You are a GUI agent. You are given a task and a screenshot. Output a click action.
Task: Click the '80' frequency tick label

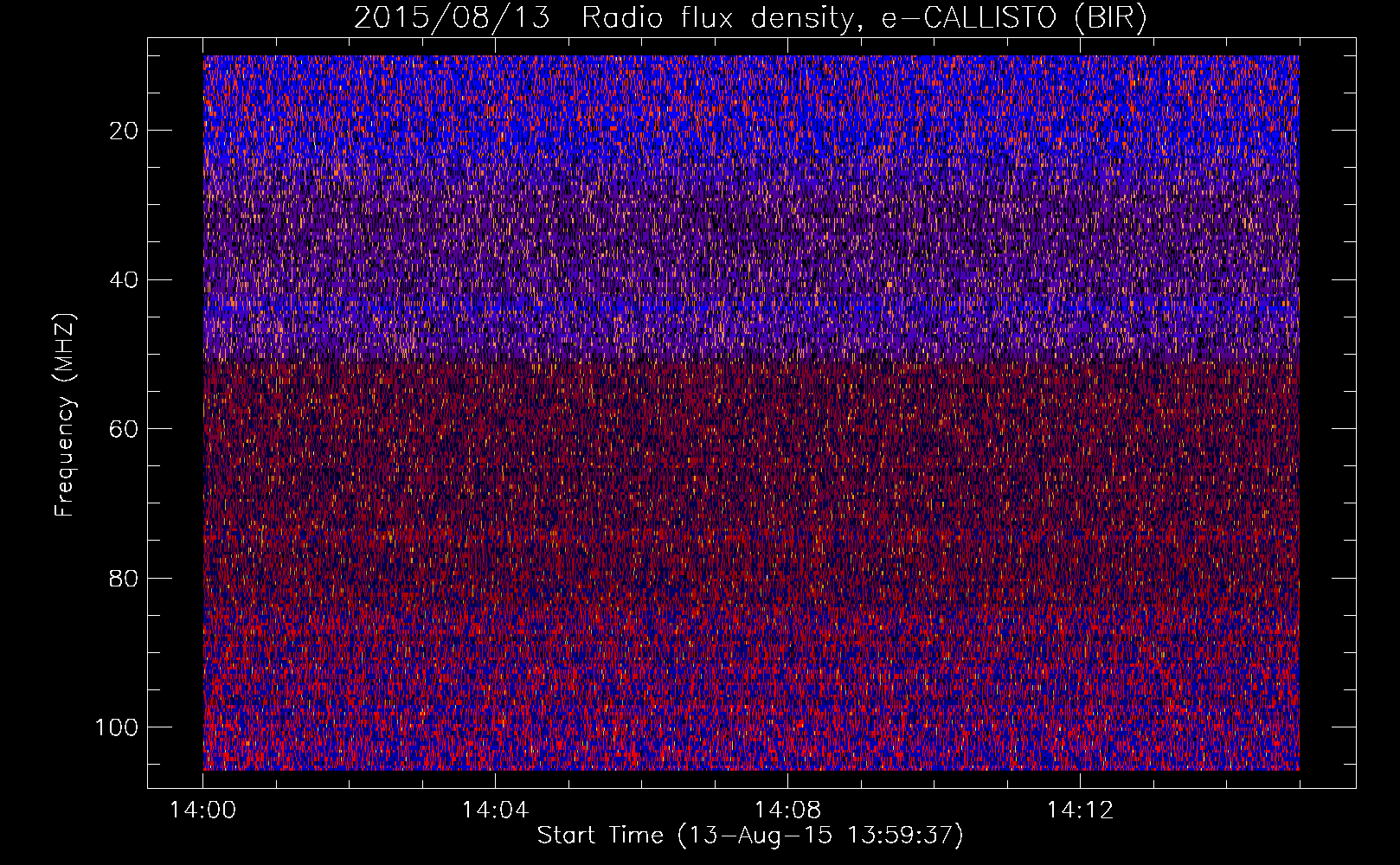124,578
